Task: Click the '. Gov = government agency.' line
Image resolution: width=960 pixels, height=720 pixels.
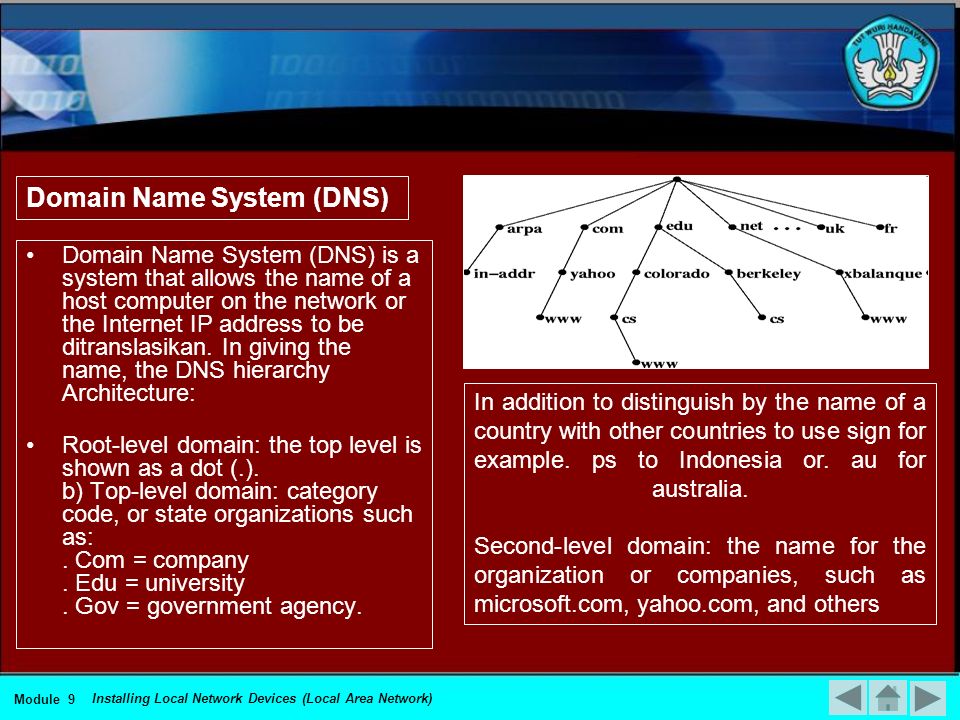Action: [212, 606]
